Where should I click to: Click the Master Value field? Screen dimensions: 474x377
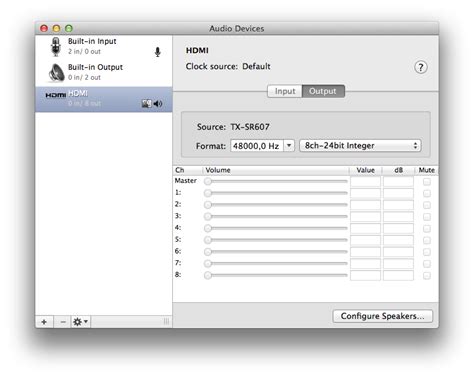pos(365,182)
